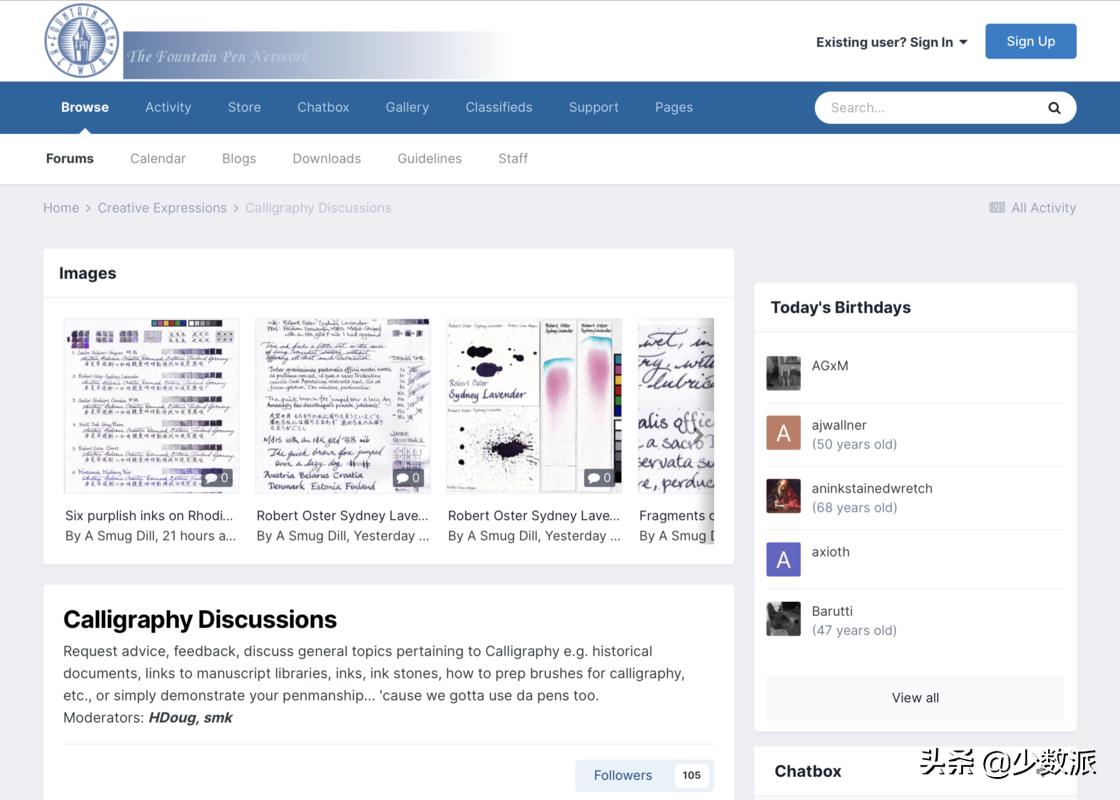The height and width of the screenshot is (800, 1120).
Task: Click comment count on Six purplish inks image
Action: coord(216,478)
